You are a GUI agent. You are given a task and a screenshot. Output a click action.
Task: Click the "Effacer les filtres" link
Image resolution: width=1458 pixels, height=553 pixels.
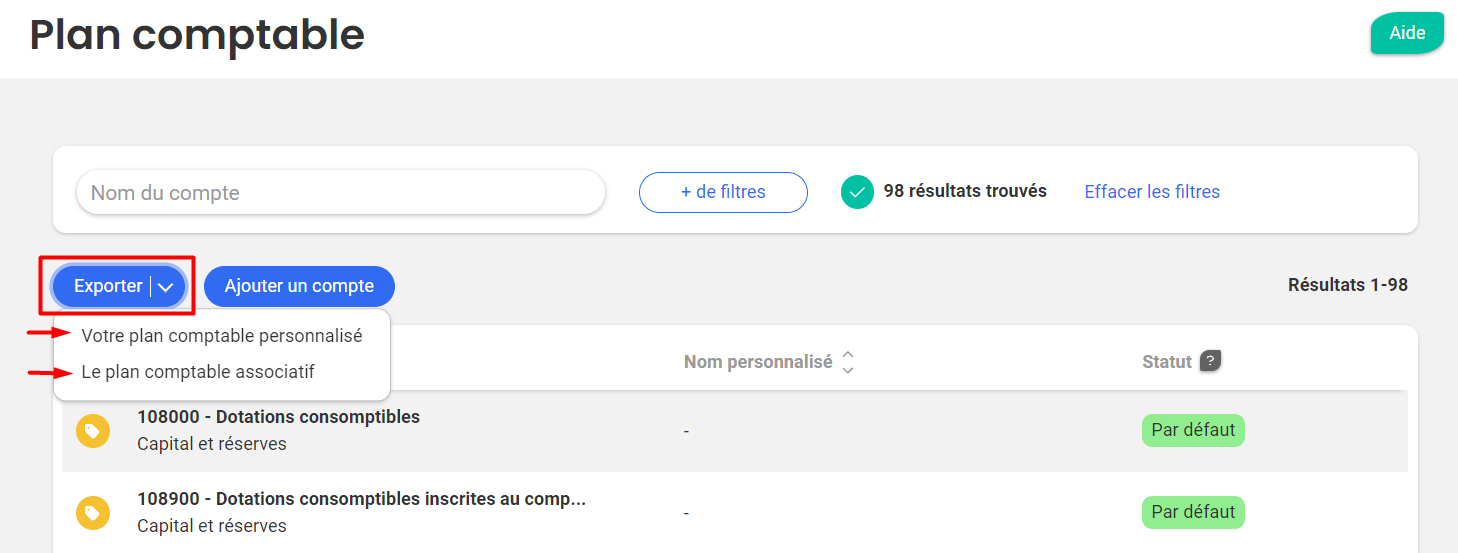pyautogui.click(x=1152, y=192)
